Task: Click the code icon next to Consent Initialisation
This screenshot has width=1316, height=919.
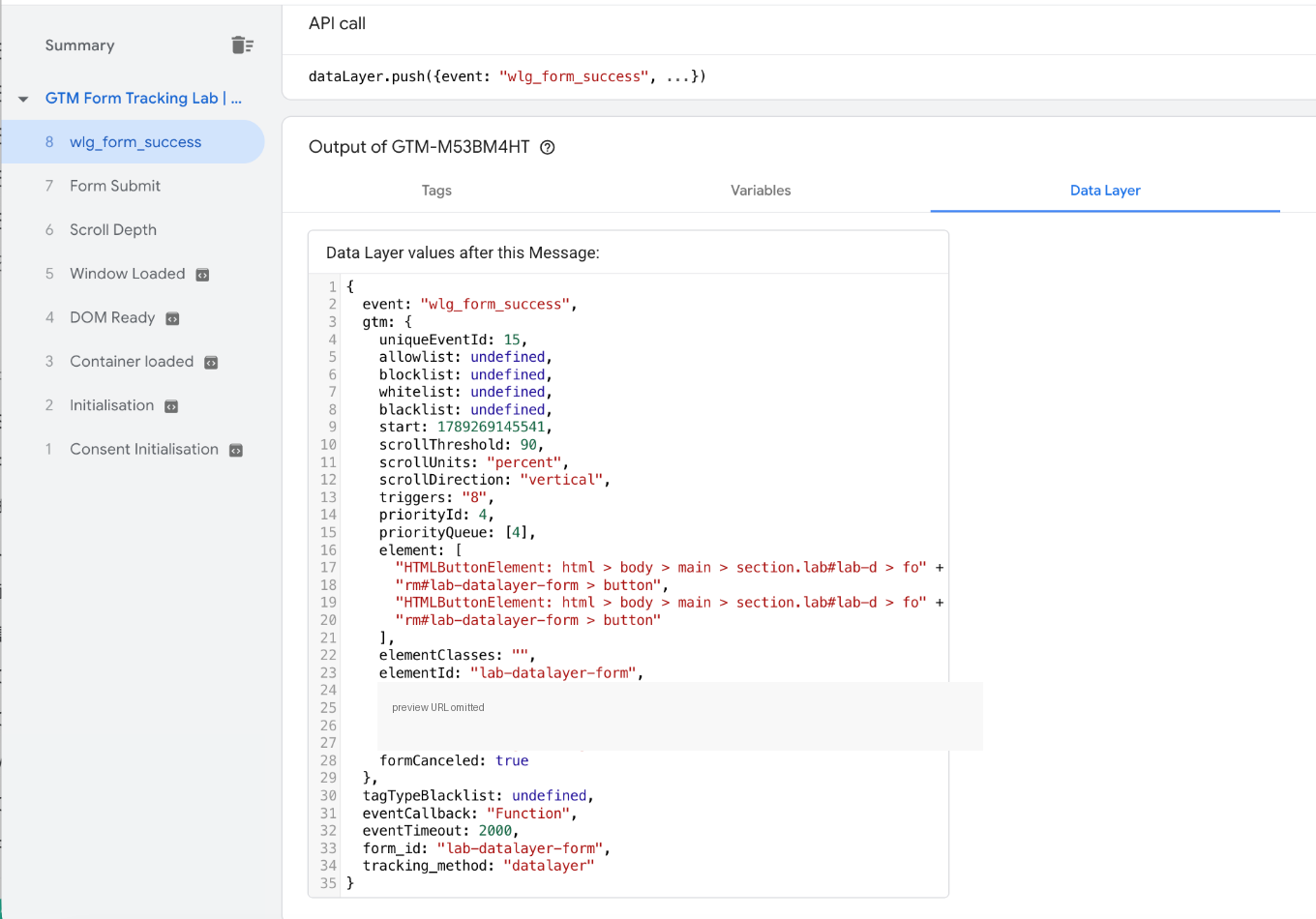Action: 235,450
